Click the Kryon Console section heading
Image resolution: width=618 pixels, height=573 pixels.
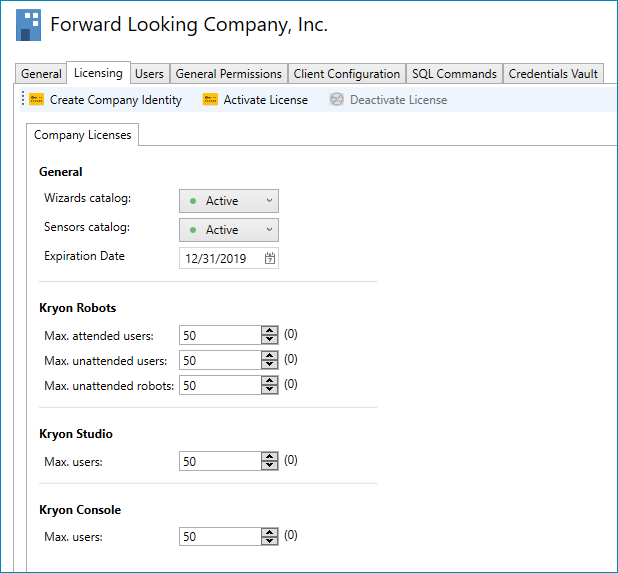click(x=80, y=510)
